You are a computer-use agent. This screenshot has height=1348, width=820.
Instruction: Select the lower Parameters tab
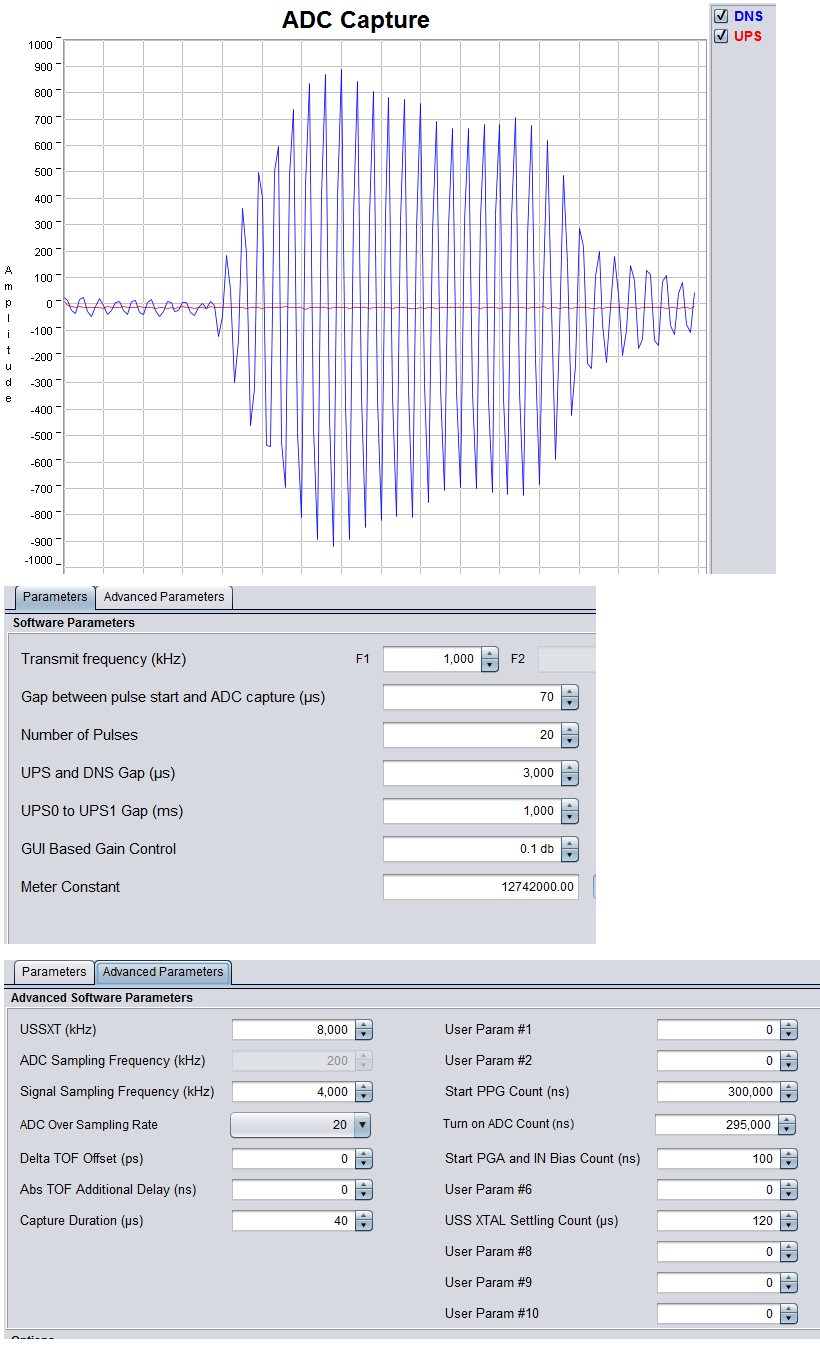55,972
